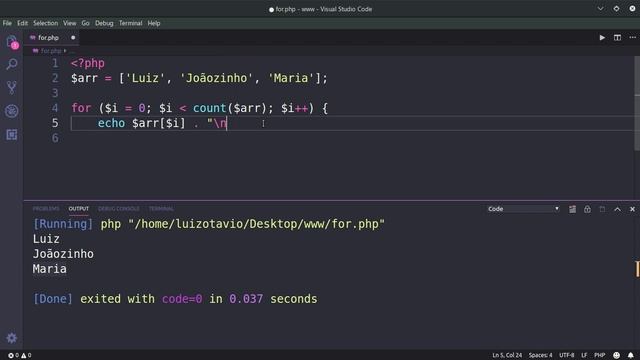640x360 pixels.
Task: Click 'code=0' in the output panel
Action: tap(182, 299)
